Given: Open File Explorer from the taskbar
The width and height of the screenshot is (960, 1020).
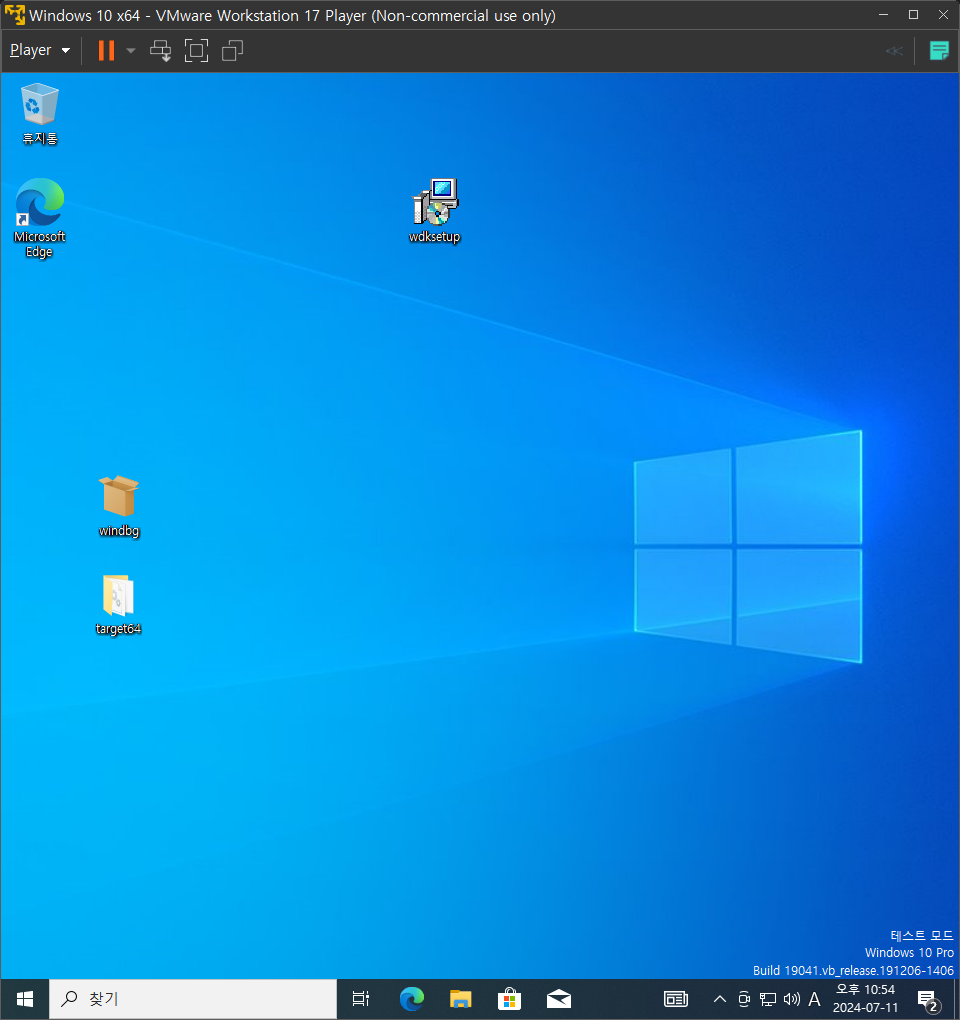Looking at the screenshot, I should (x=460, y=999).
